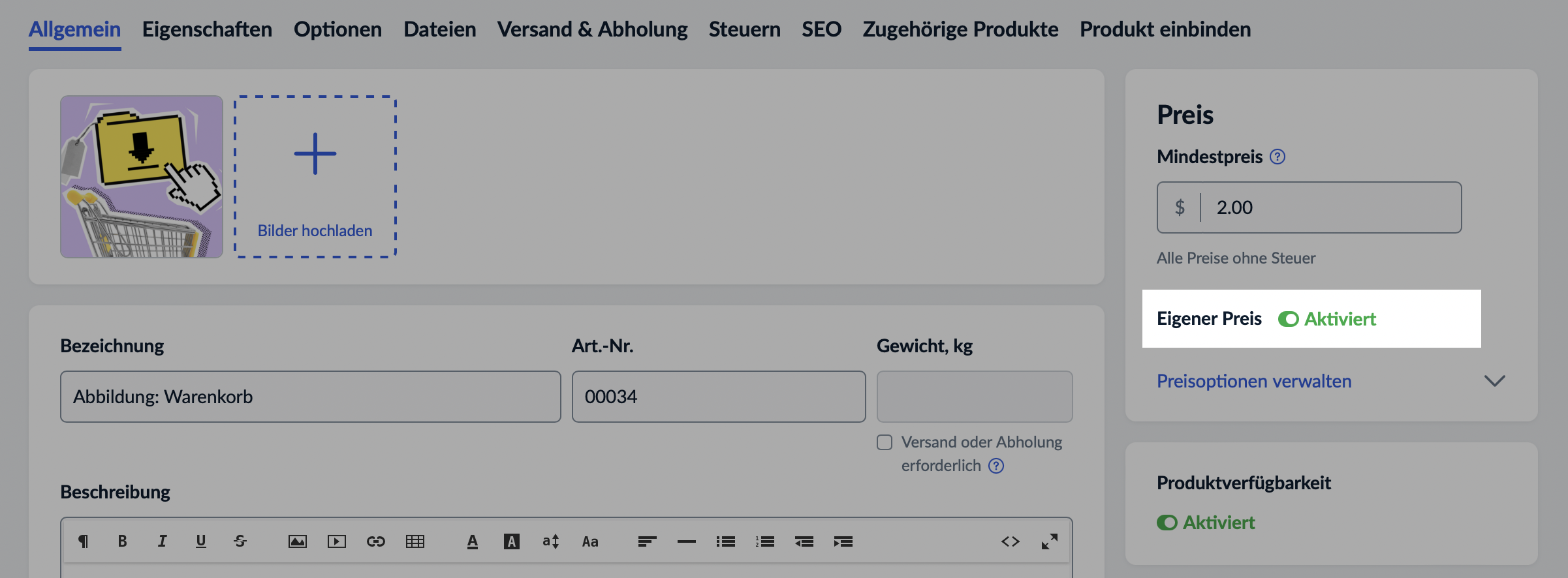
Task: Apply italic formatting in the editor
Action: click(162, 541)
